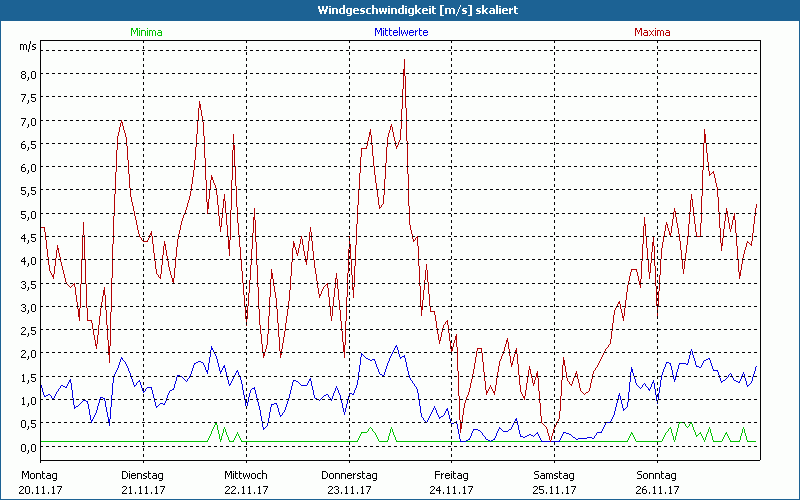Click the Montag day label
Viewport: 800px width, 500px height.
click(x=39, y=474)
